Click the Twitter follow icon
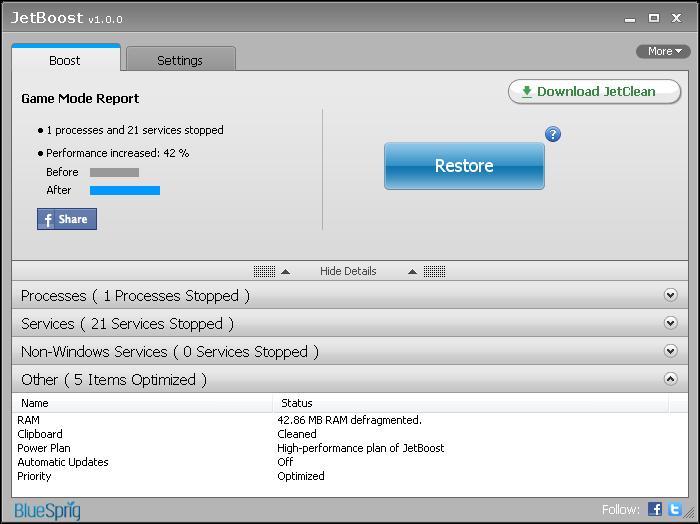The image size is (700, 524). [x=675, y=509]
